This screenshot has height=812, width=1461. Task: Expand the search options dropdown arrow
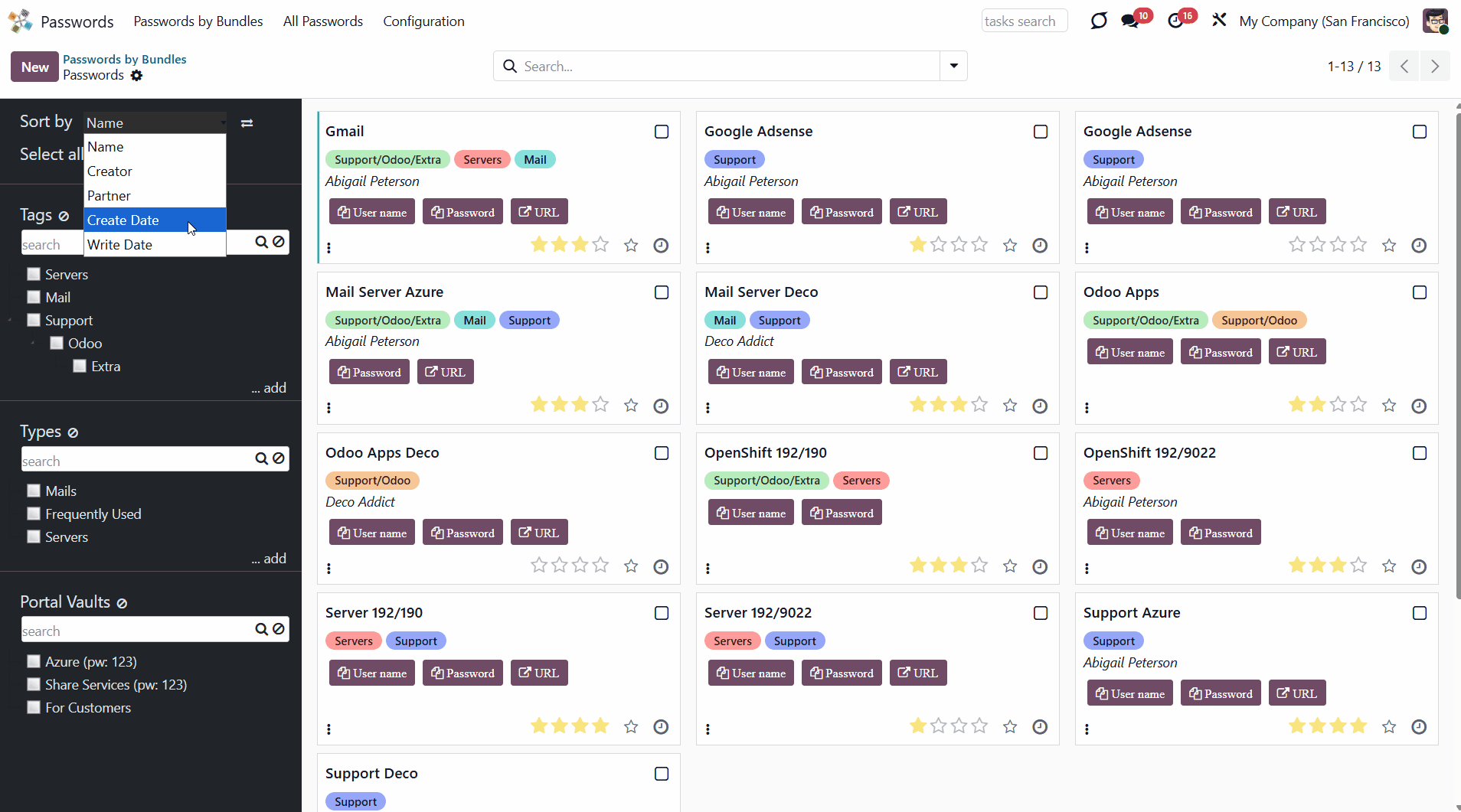point(953,66)
